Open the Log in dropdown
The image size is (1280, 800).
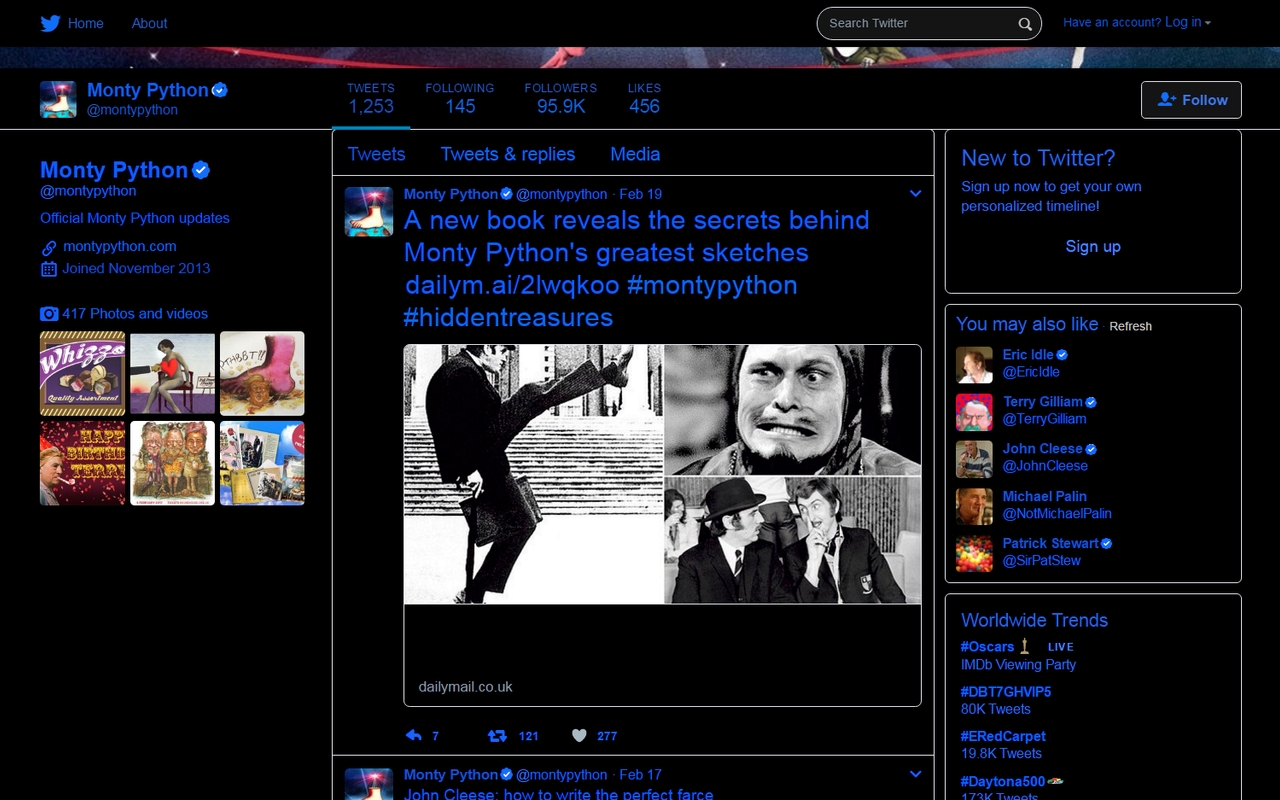[x=1188, y=22]
